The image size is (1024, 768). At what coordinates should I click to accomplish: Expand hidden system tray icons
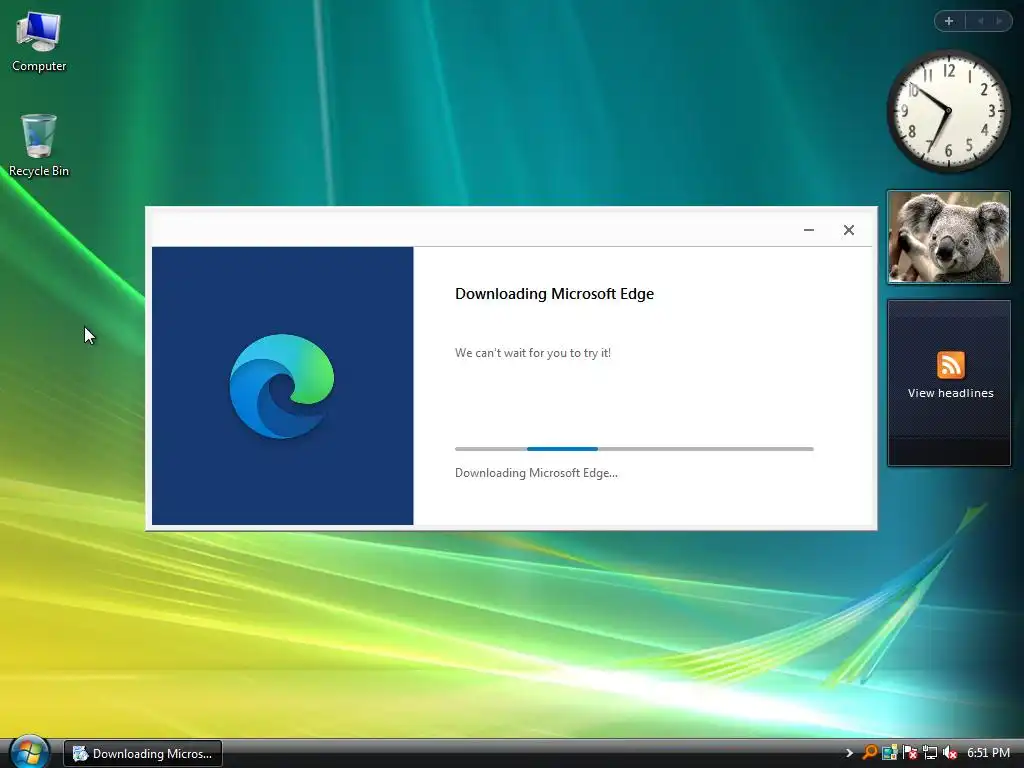tap(849, 753)
